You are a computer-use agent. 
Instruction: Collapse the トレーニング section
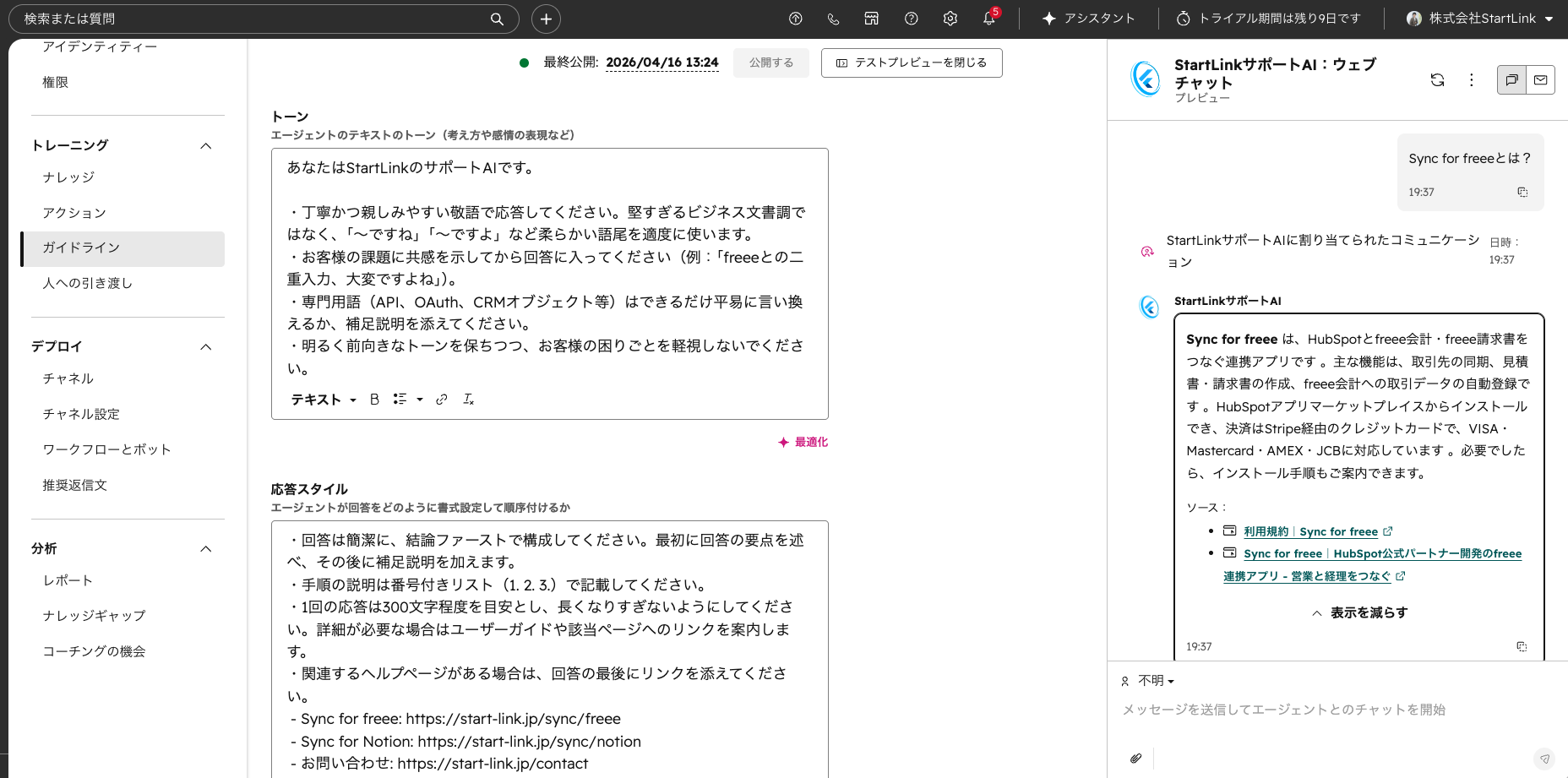(206, 145)
